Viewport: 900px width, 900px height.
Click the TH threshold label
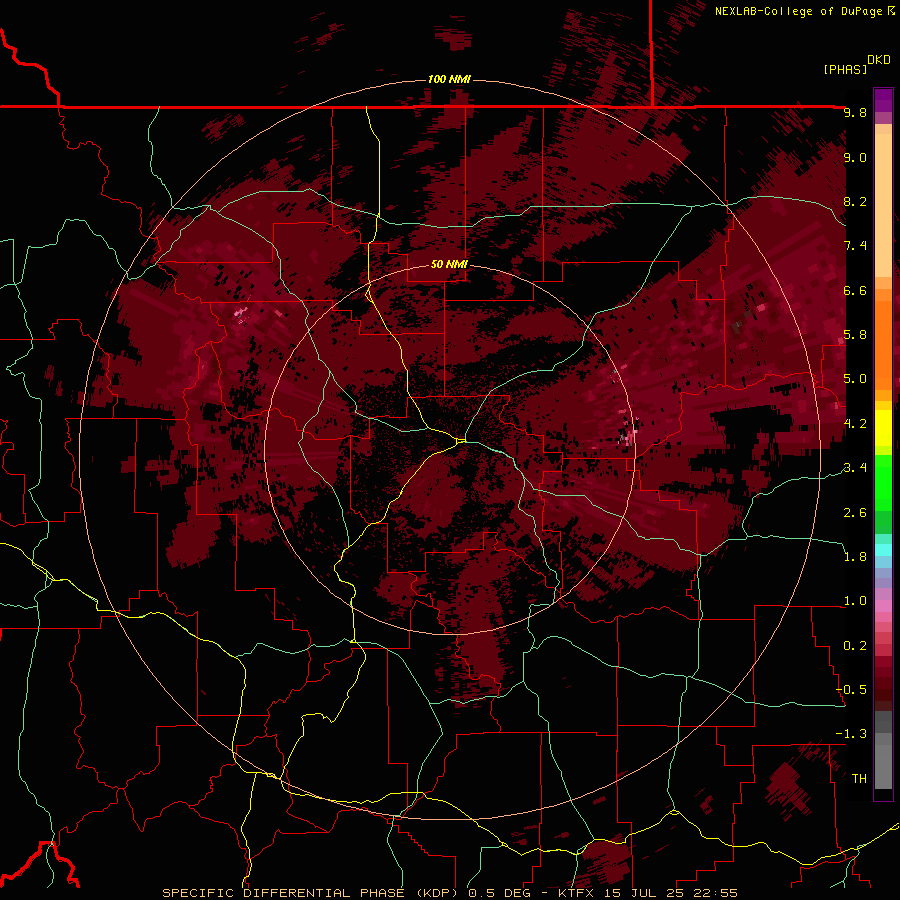tap(859, 779)
